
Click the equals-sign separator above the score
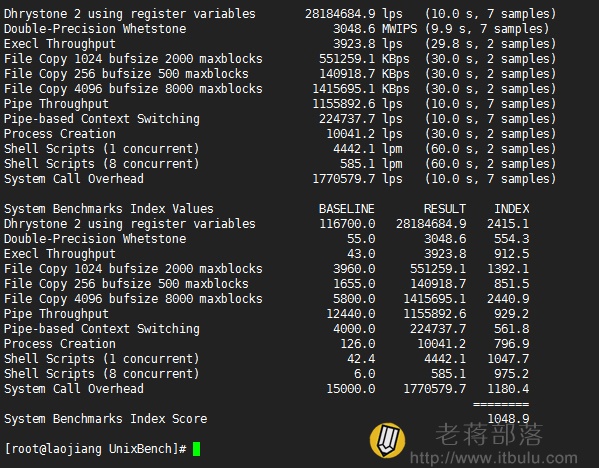click(501, 404)
